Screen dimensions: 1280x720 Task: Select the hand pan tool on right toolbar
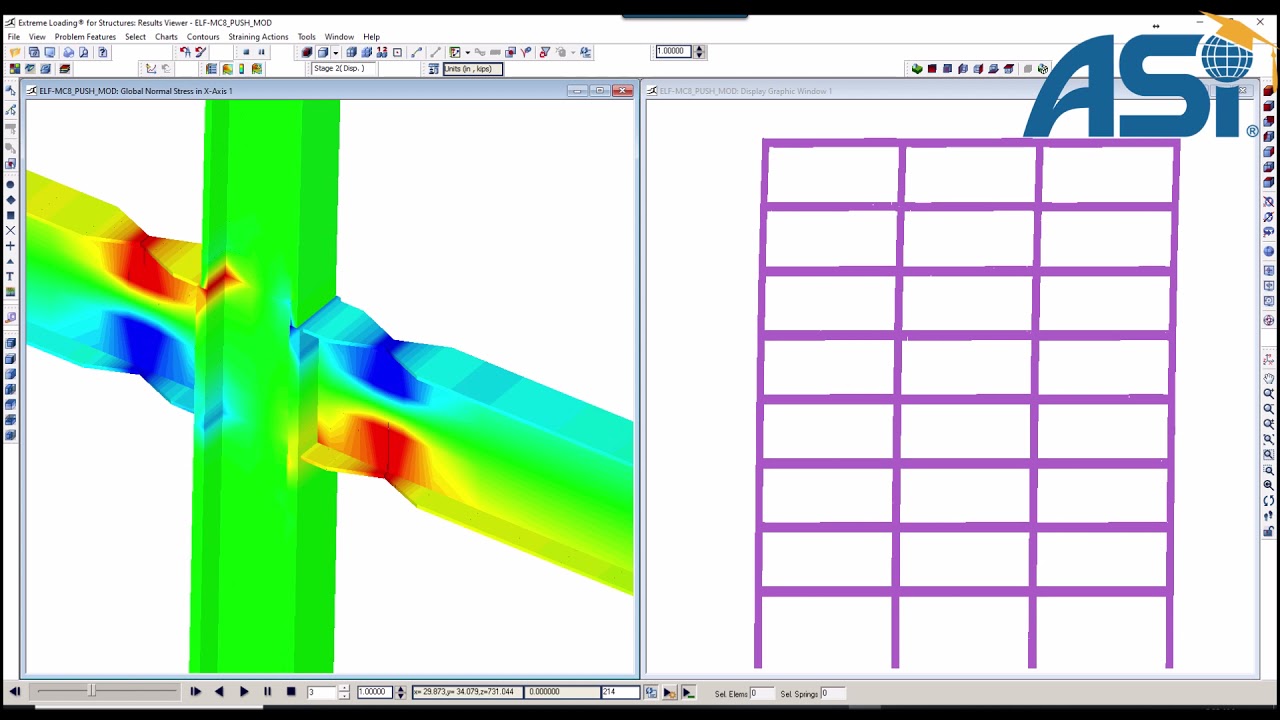1269,378
